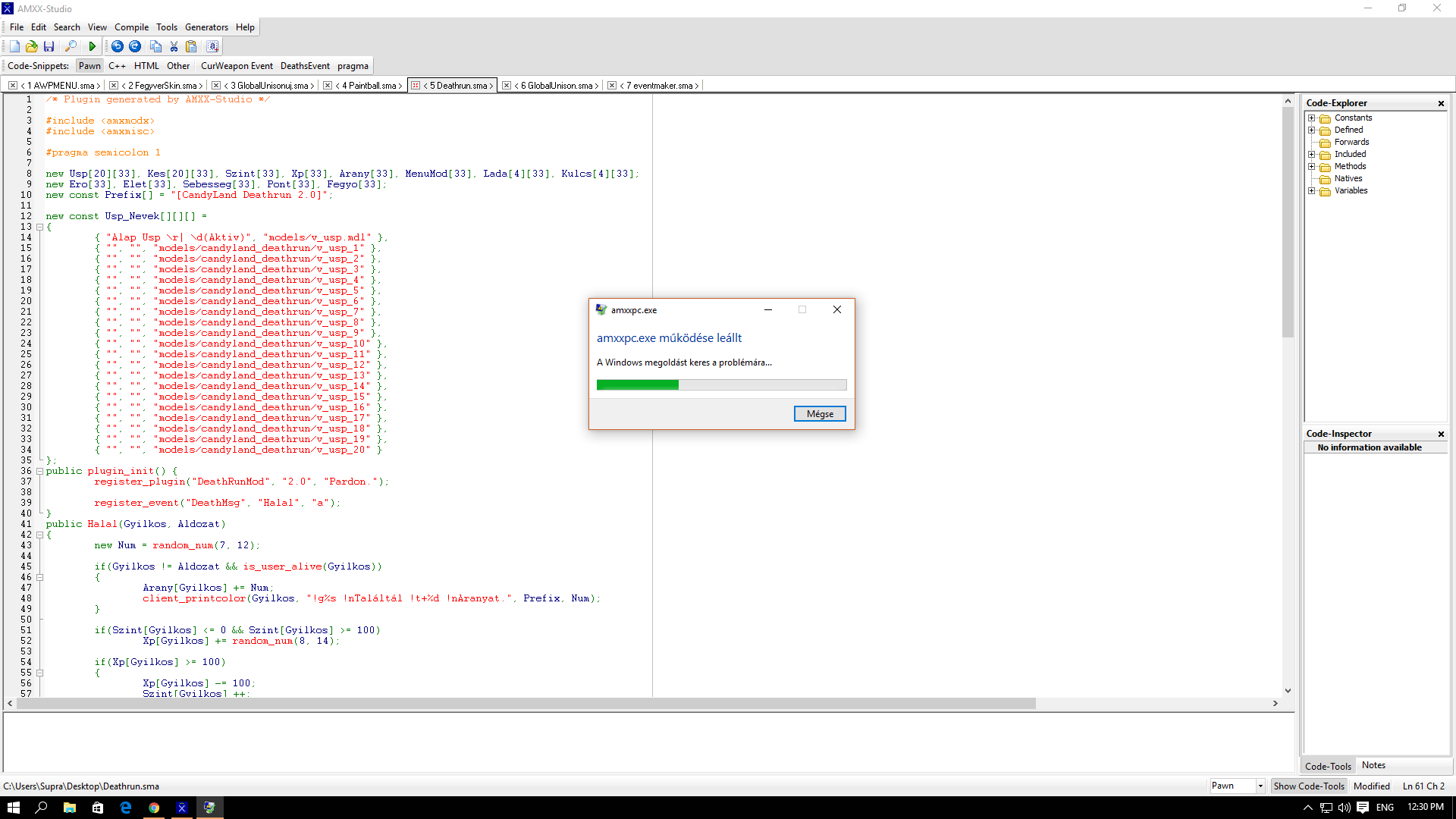Image resolution: width=1456 pixels, height=819 pixels.
Task: Click the clipboard Paste icon
Action: [x=191, y=47]
